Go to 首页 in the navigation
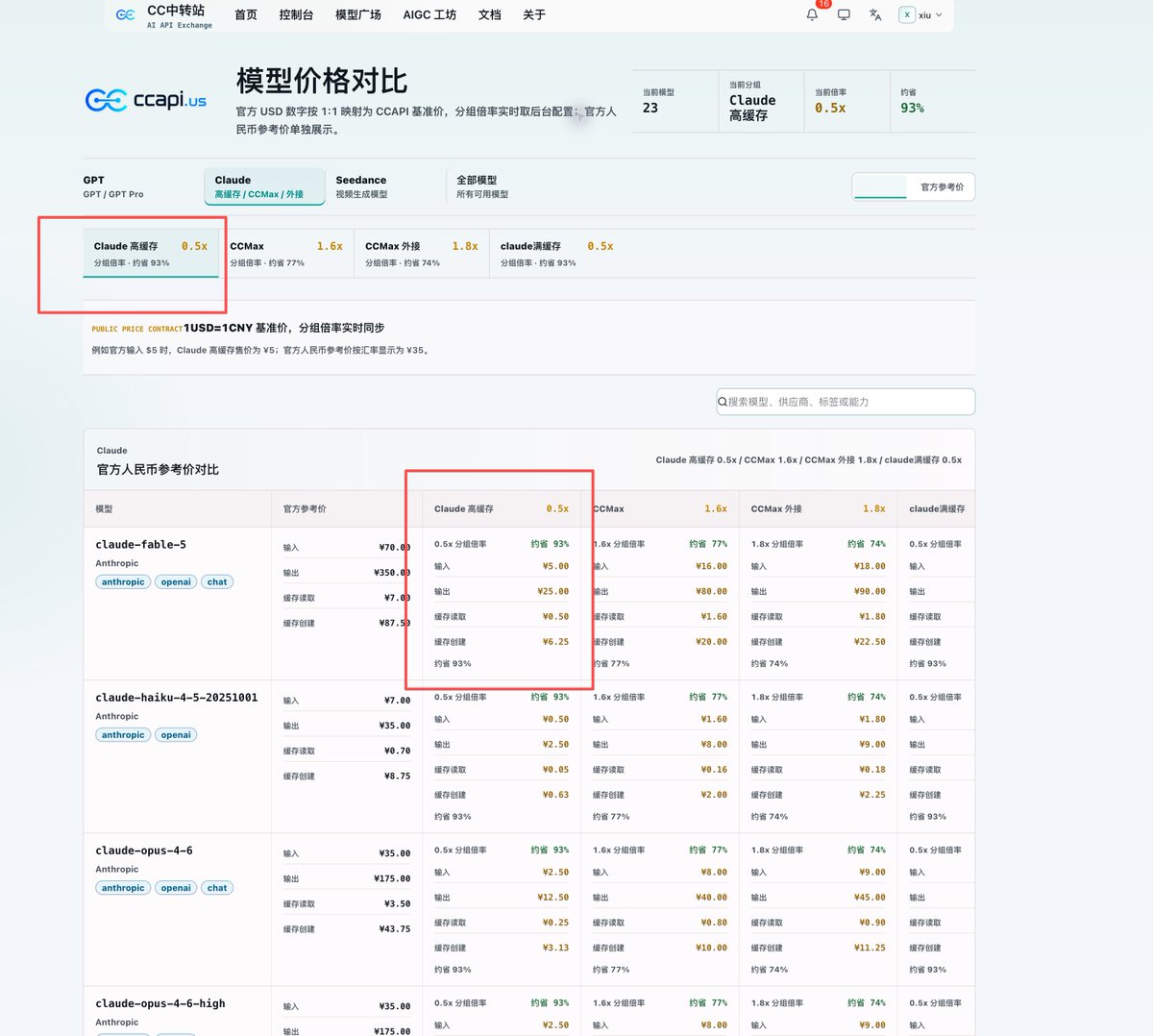1153x1036 pixels. (246, 15)
